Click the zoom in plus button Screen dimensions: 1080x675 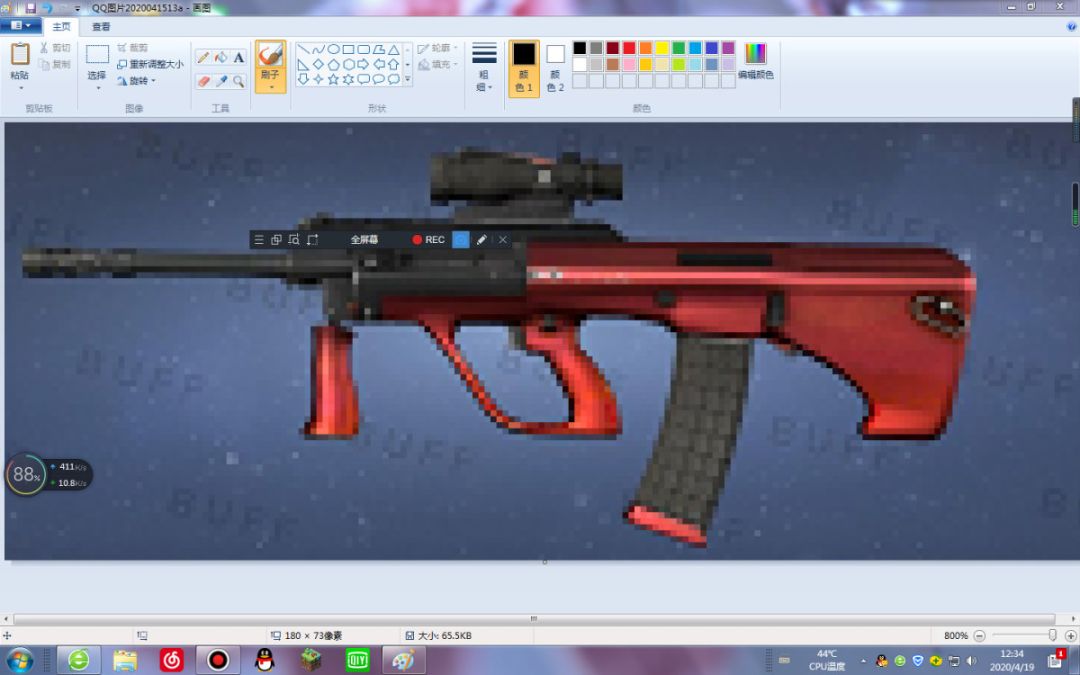[1070, 636]
